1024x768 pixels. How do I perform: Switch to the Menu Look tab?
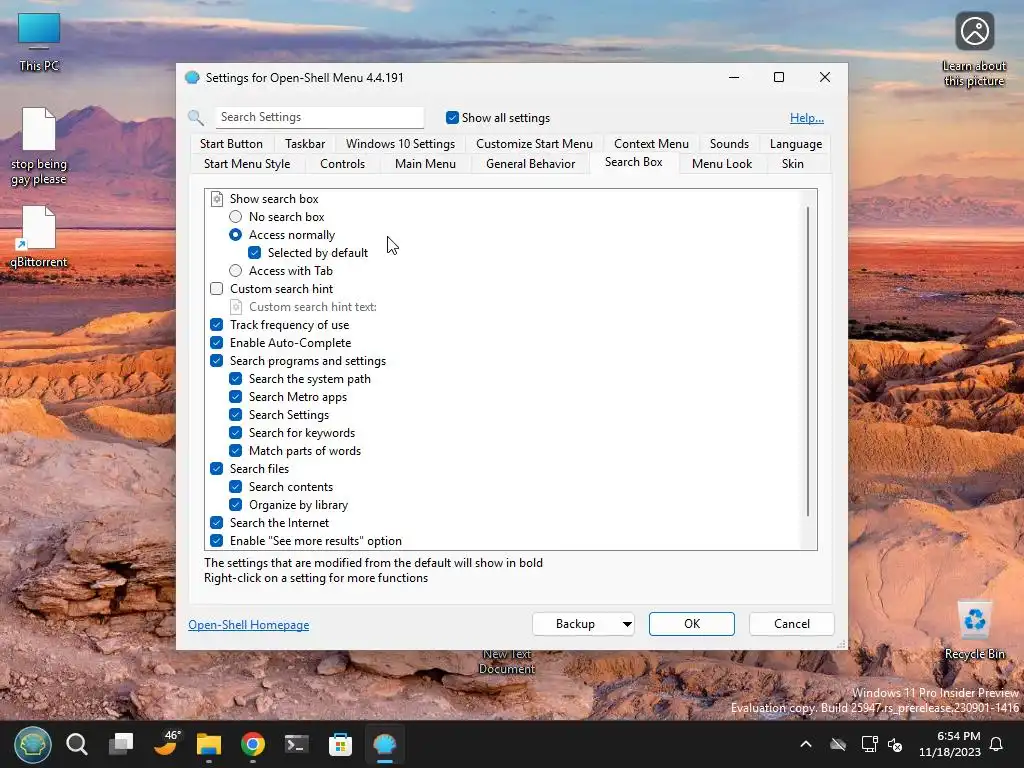(722, 164)
